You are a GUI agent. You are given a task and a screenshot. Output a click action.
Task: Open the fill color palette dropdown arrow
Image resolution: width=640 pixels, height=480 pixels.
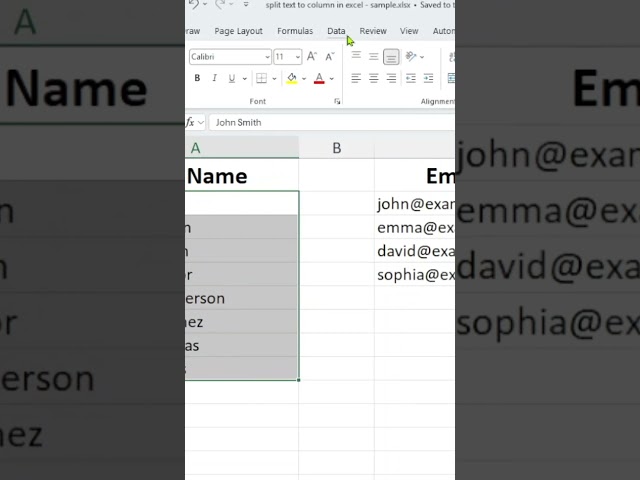(x=304, y=78)
